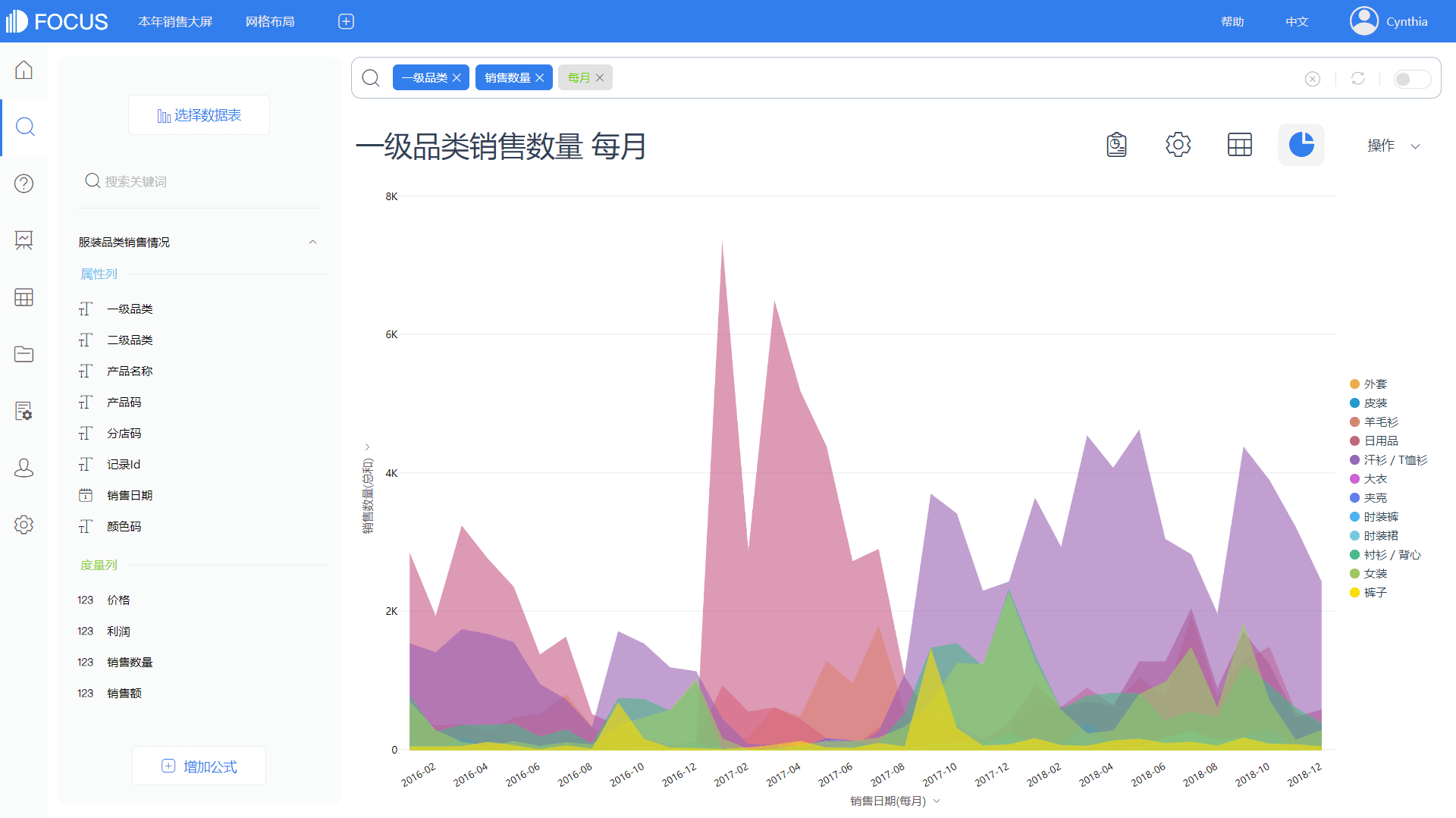Open chart type pie icon
Viewport: 1456px width, 818px height.
pos(1301,144)
